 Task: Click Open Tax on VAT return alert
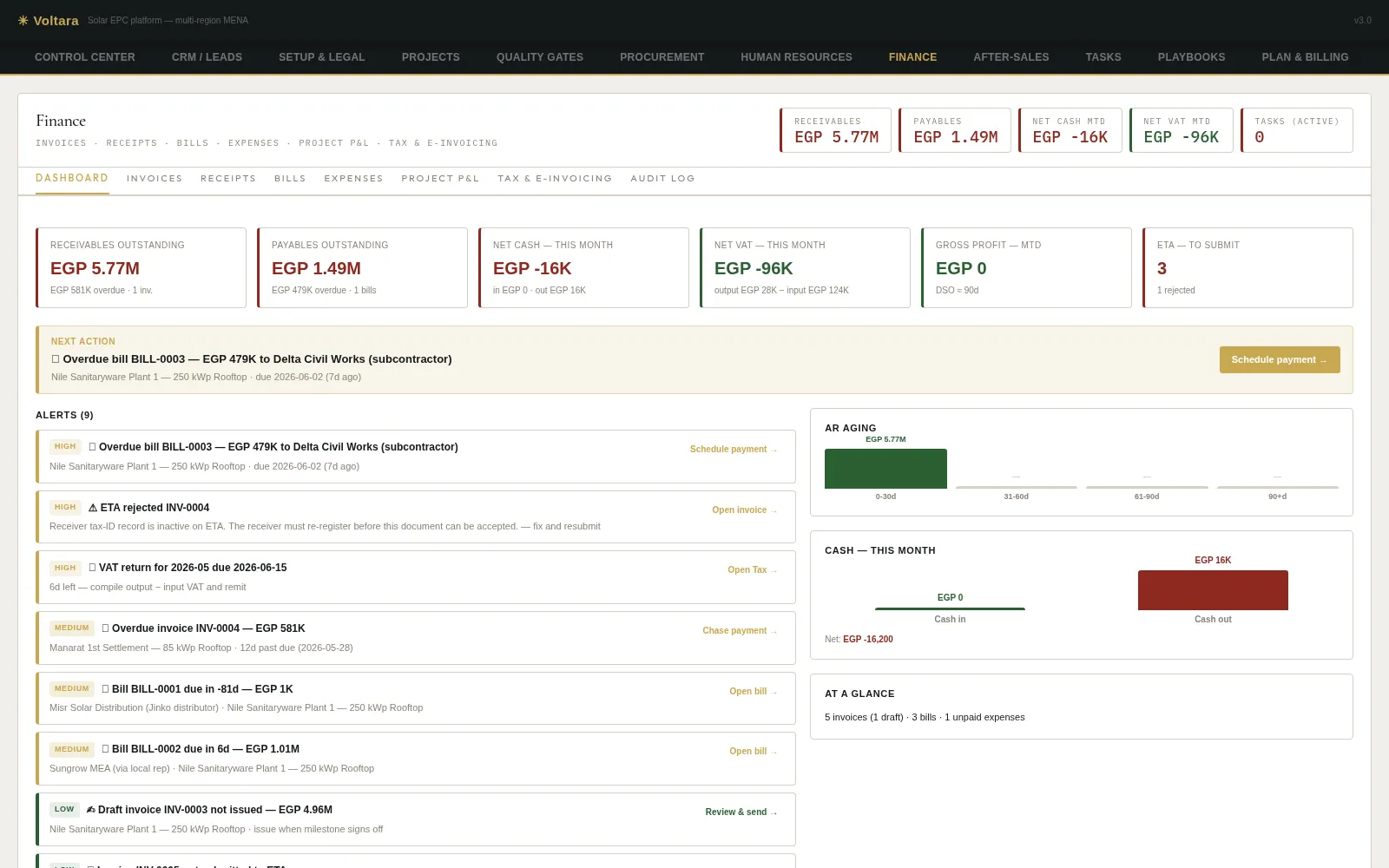(x=753, y=570)
